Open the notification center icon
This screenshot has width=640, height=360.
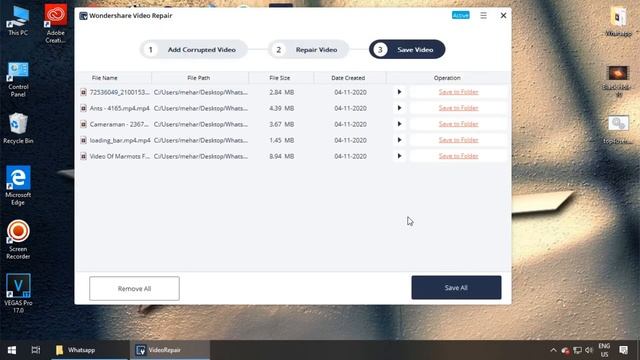point(623,350)
